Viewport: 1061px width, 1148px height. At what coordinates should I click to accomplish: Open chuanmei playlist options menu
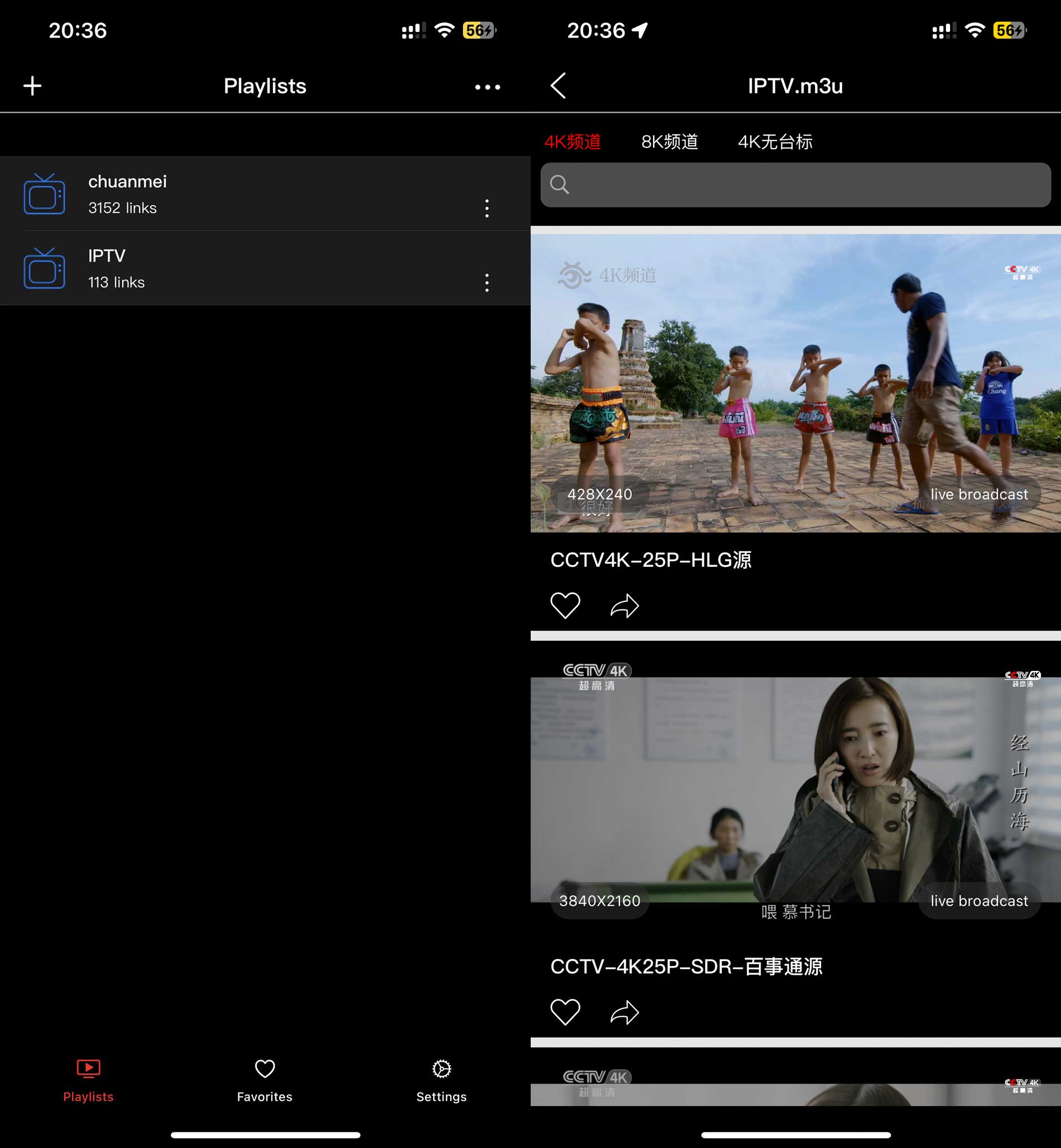[487, 209]
